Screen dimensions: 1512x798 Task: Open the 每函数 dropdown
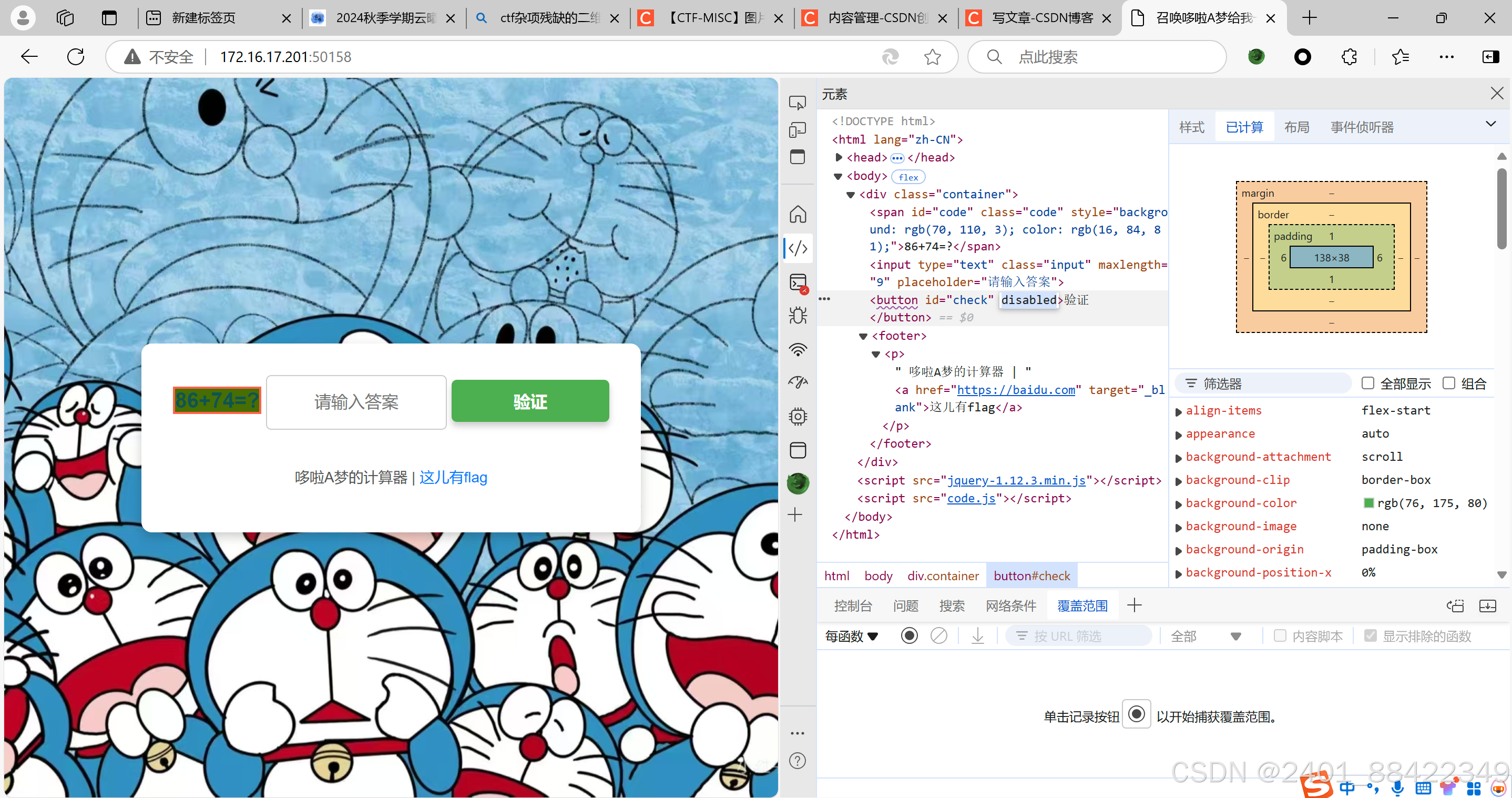point(851,636)
